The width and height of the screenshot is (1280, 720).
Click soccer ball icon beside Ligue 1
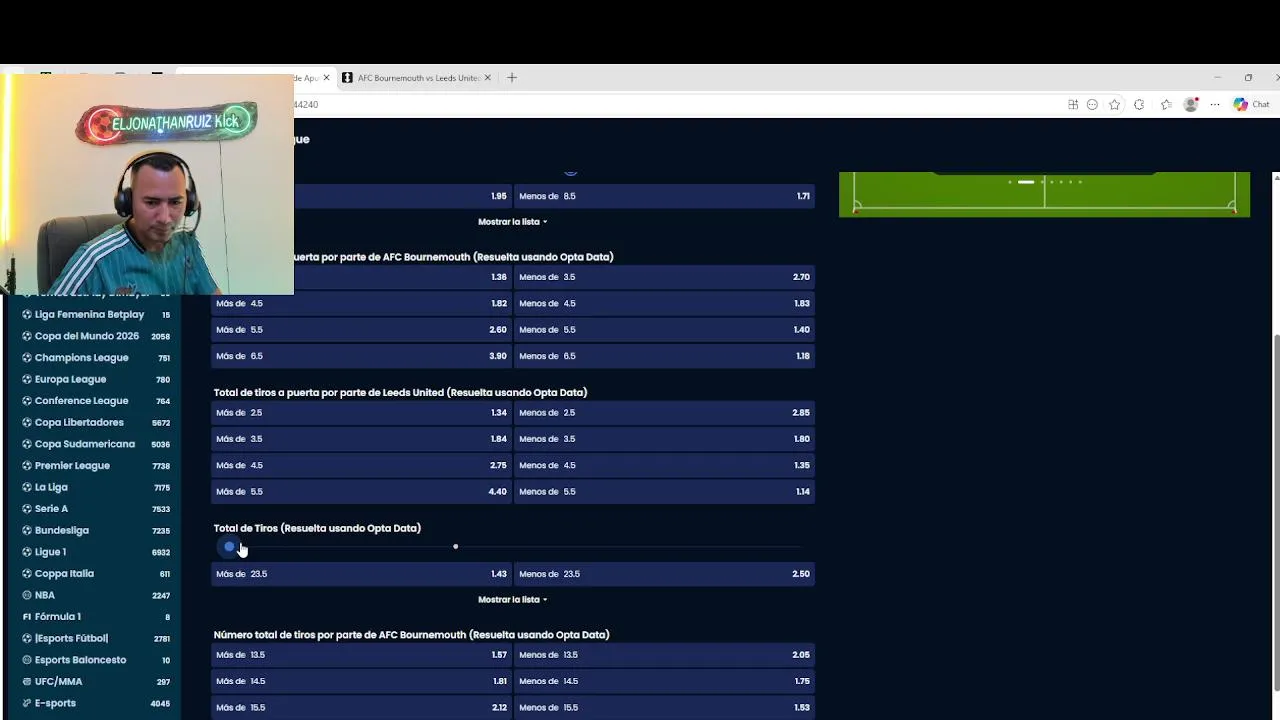(27, 552)
